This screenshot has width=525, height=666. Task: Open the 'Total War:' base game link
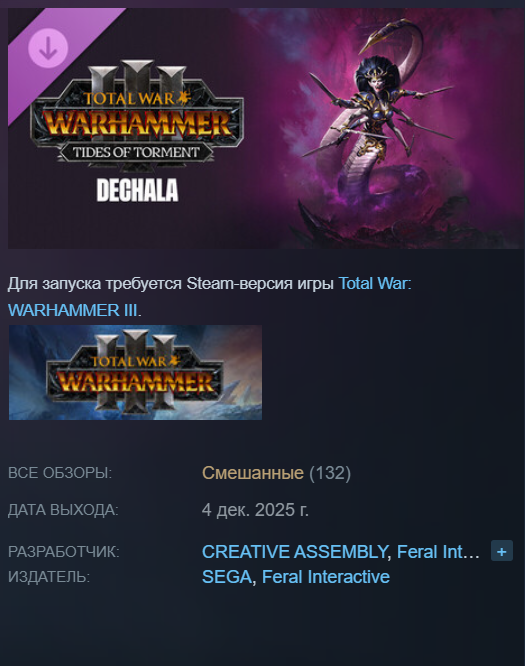[x=375, y=283]
